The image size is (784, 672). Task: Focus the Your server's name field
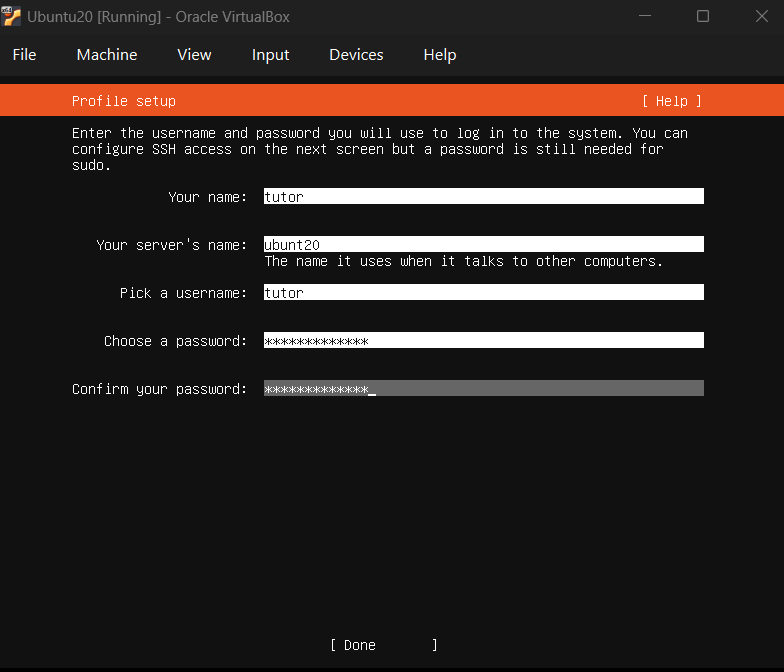pyautogui.click(x=484, y=244)
